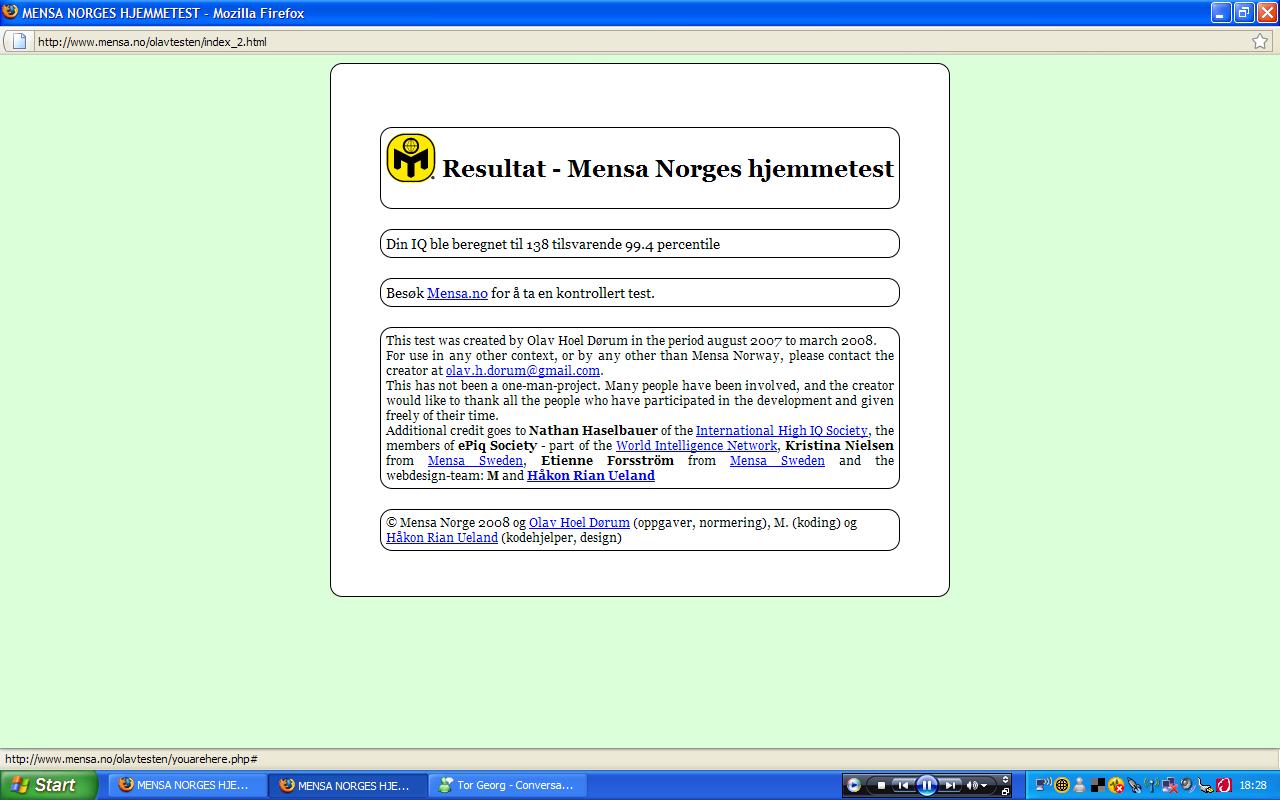Click the Safely Remove Hardware tray icon
This screenshot has height=800, width=1280.
pyautogui.click(x=1205, y=785)
